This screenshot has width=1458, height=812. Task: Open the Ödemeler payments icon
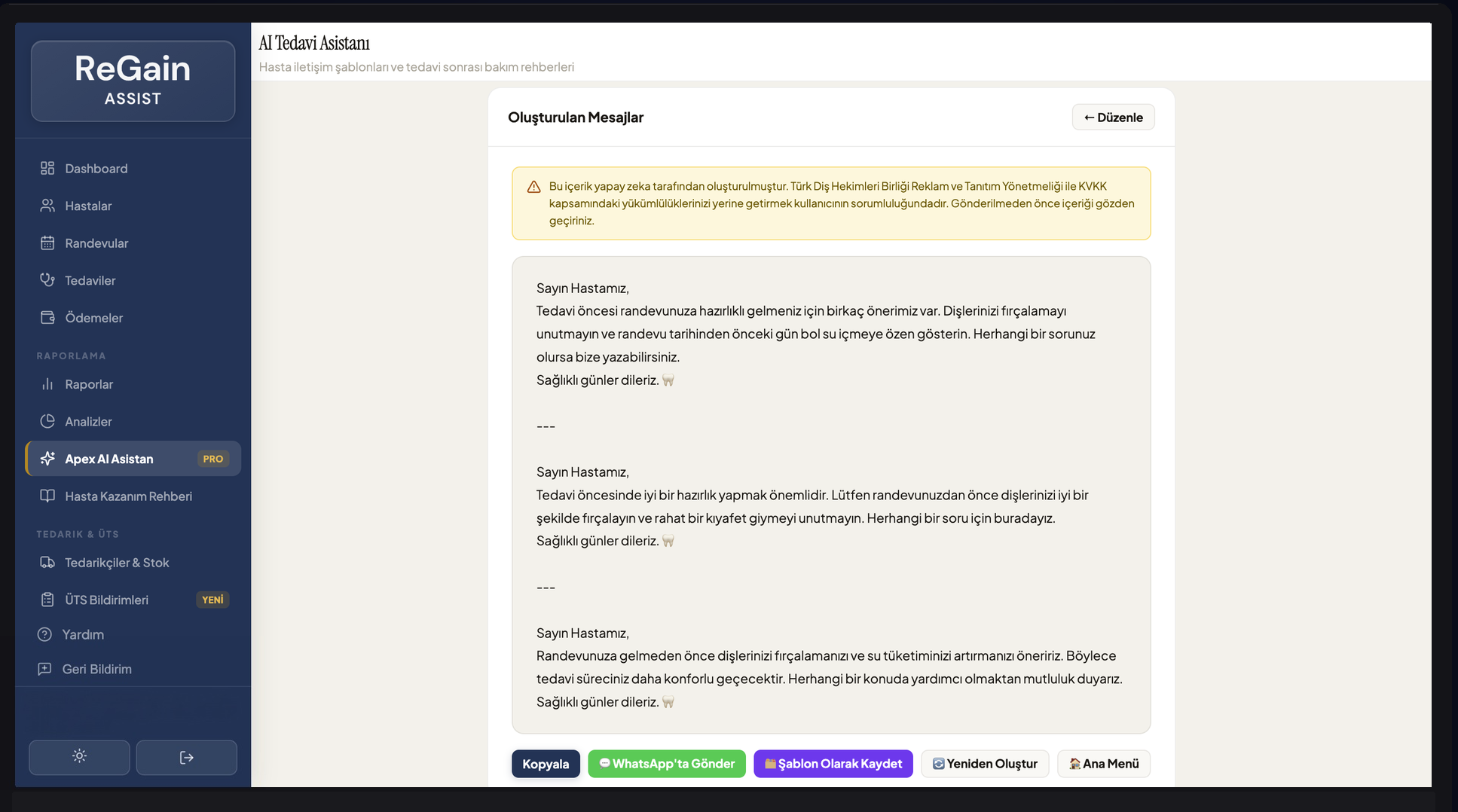click(x=47, y=317)
